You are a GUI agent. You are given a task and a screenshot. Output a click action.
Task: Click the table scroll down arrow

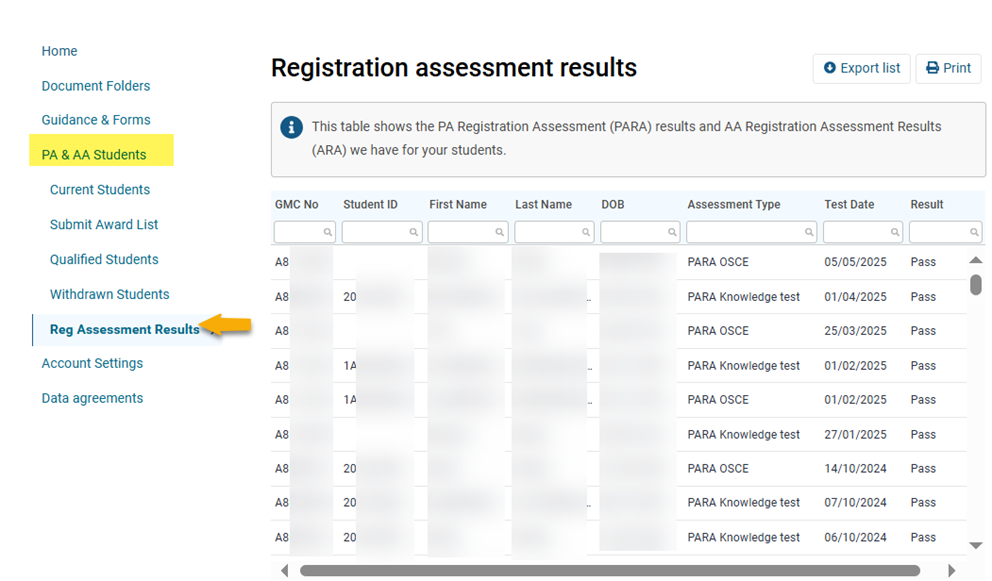[976, 545]
